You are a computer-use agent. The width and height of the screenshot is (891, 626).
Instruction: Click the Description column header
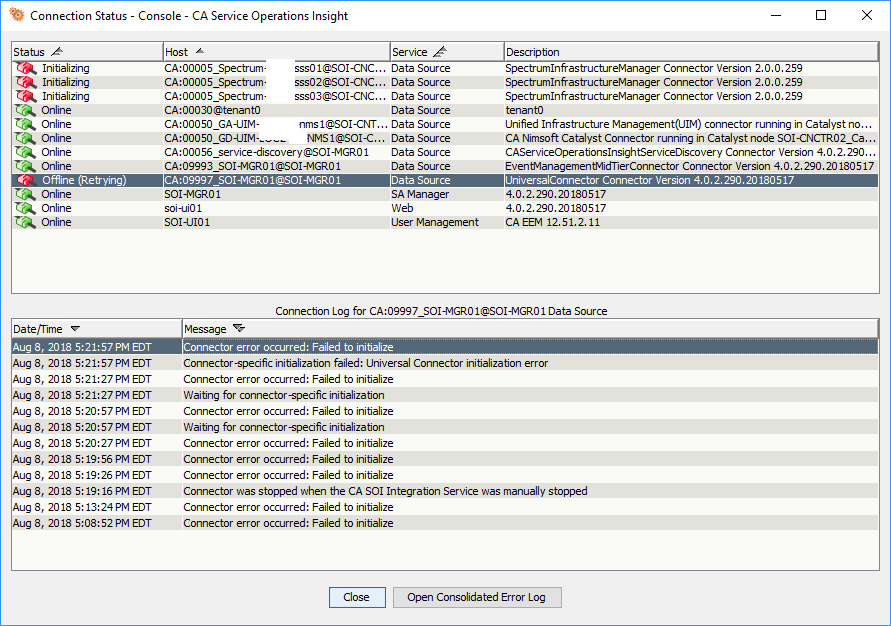coord(691,52)
